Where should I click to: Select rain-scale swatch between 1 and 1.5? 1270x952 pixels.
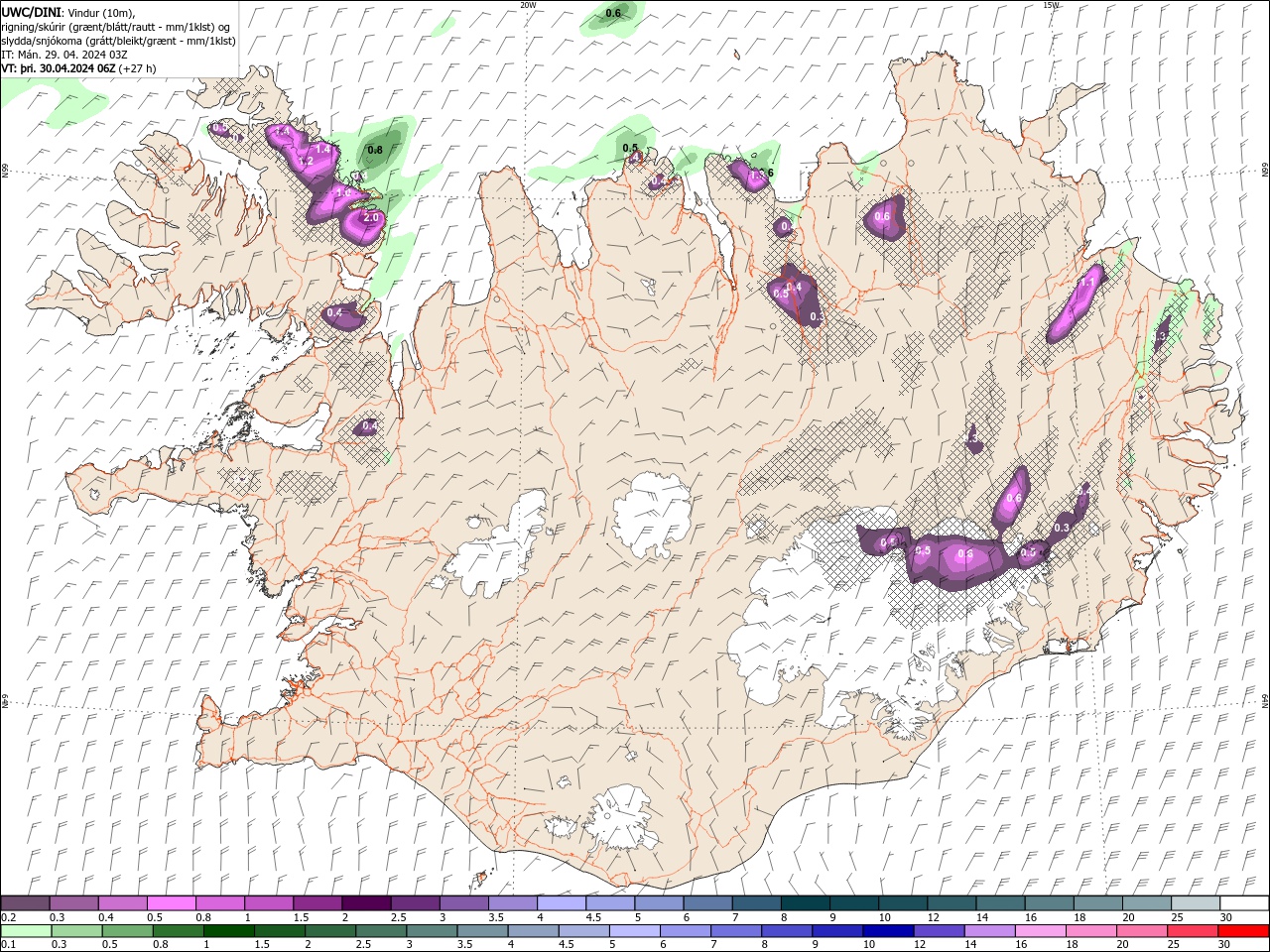tap(228, 931)
